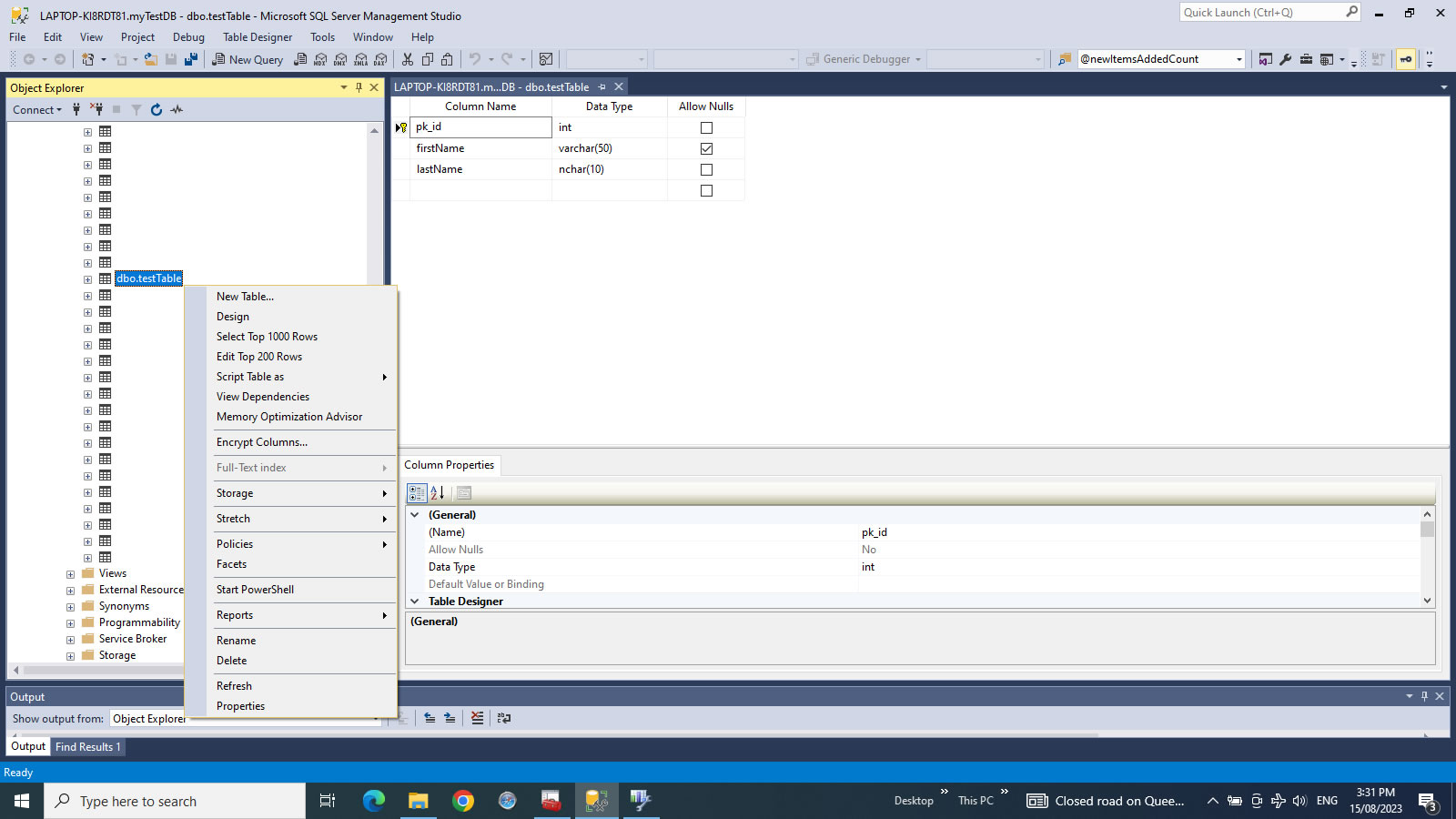
Task: Open the Tools menu
Action: 322,37
